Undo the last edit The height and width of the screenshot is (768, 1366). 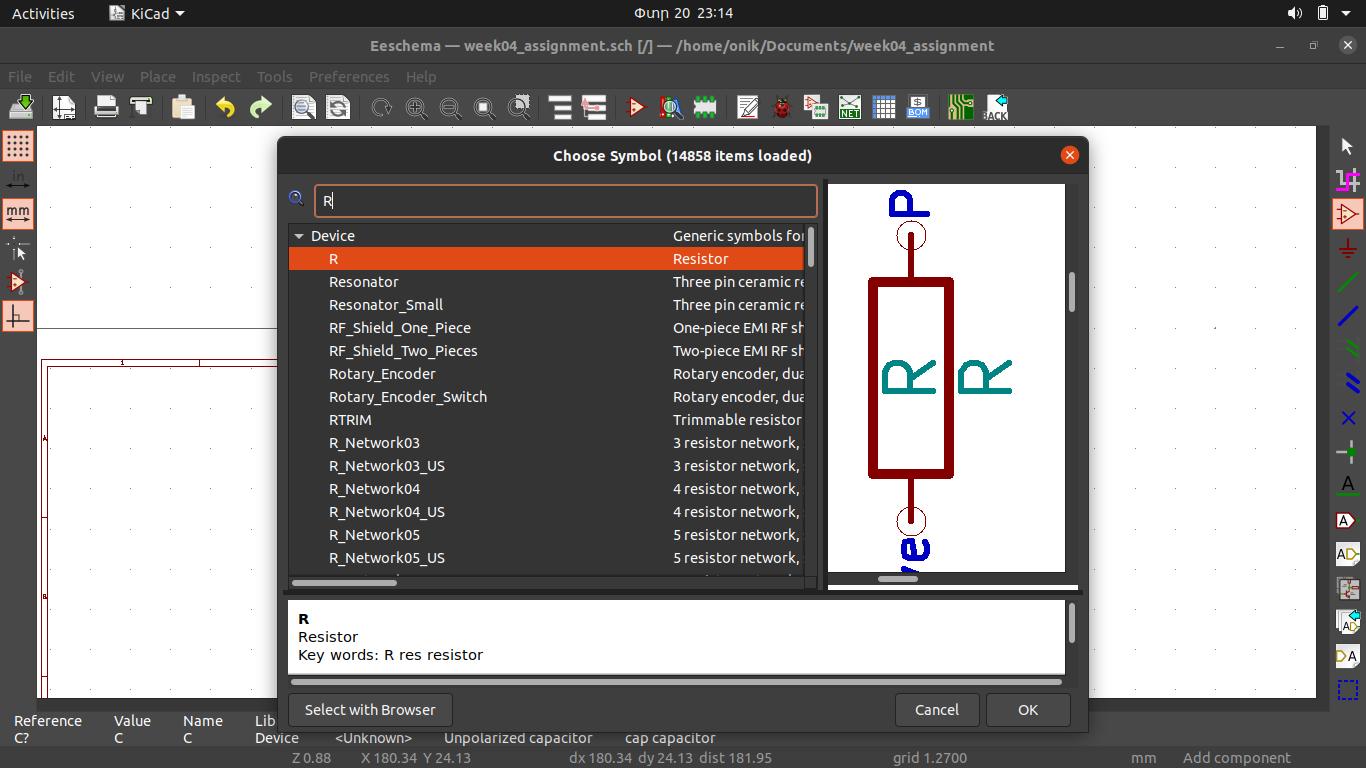[225, 107]
